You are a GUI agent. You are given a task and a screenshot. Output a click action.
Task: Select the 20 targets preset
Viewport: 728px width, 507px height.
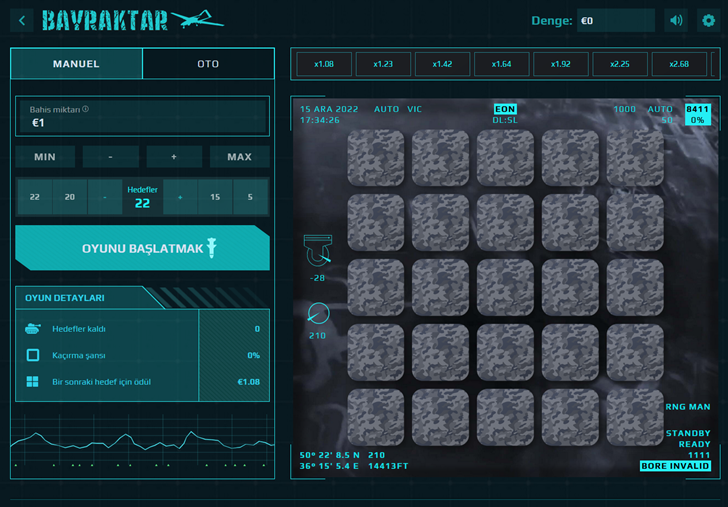[x=70, y=197]
